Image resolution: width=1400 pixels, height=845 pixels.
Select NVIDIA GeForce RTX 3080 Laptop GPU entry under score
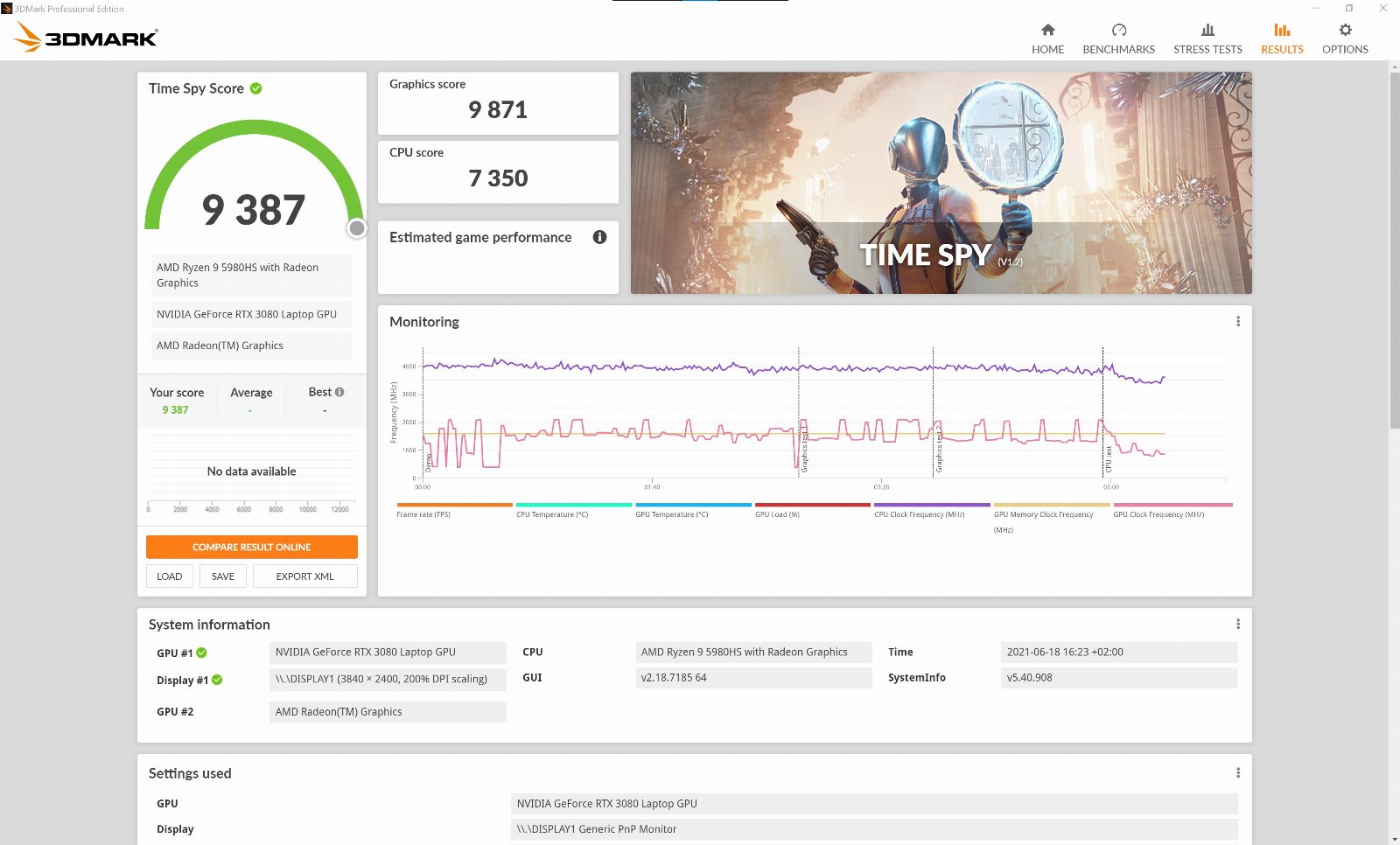click(x=252, y=314)
